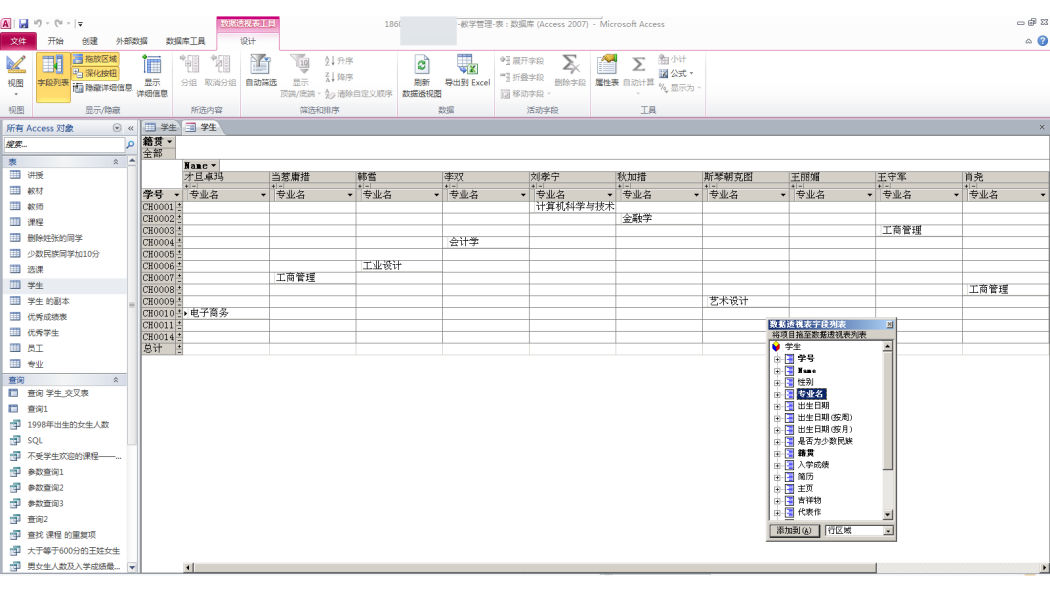Select 专业名 field in field list
This screenshot has height=591, width=1050.
810,394
